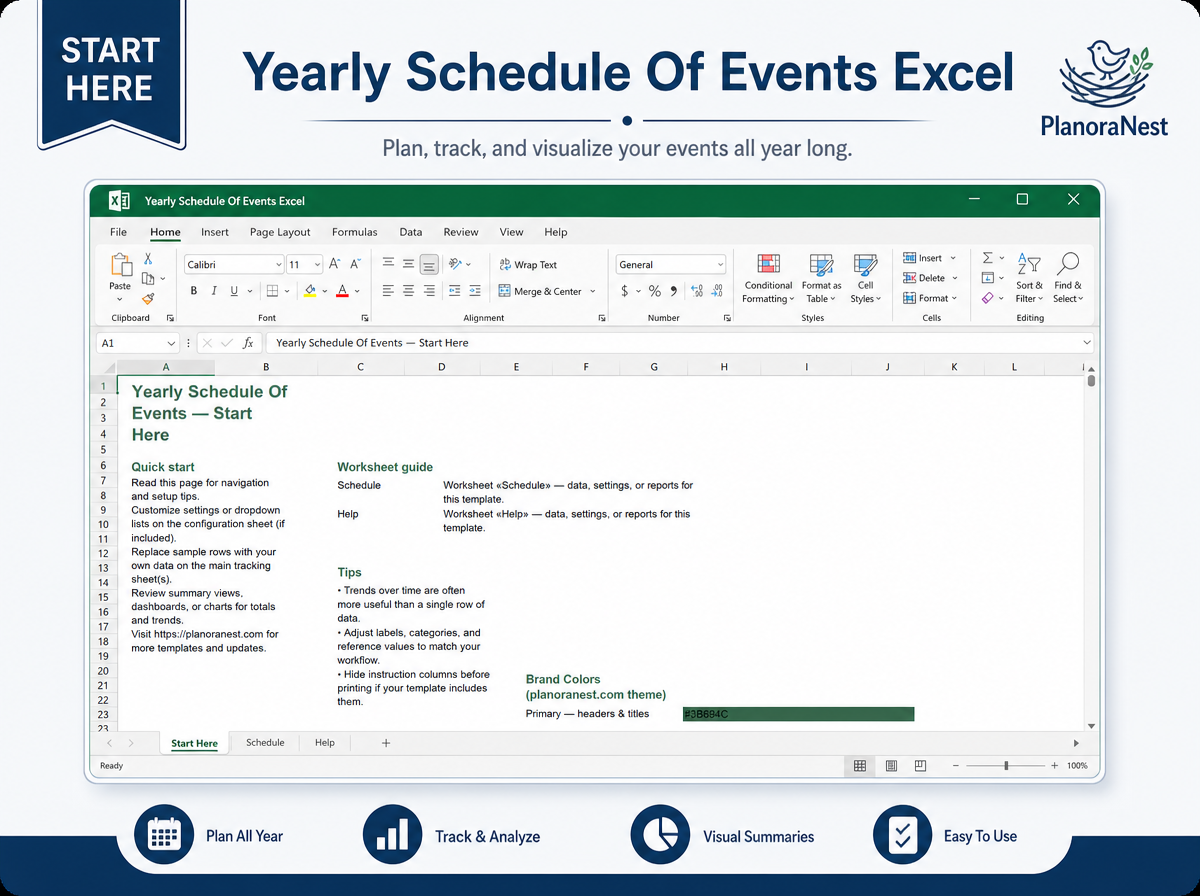The width and height of the screenshot is (1200, 896).
Task: Switch to Normal view in status bar
Action: click(859, 766)
